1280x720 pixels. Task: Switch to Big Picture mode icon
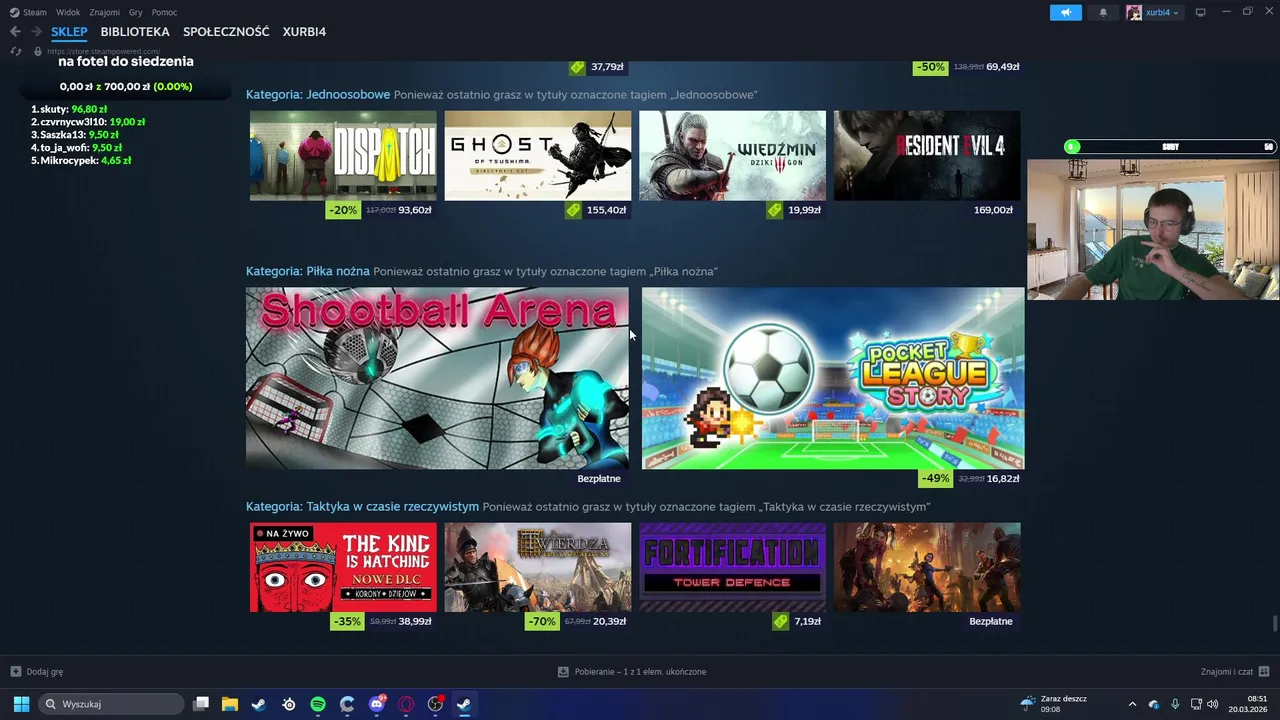coord(1201,12)
